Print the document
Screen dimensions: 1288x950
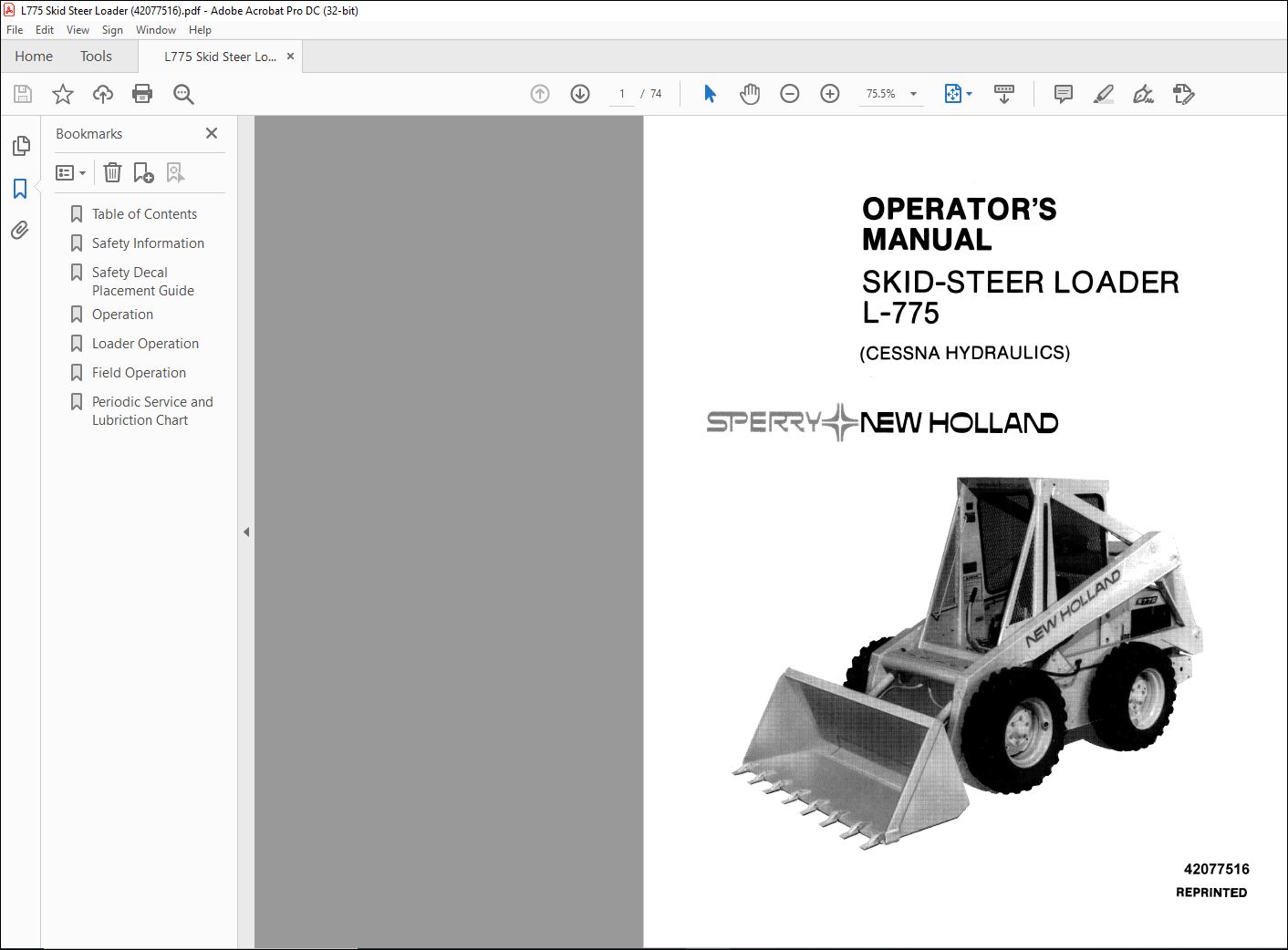click(x=142, y=94)
